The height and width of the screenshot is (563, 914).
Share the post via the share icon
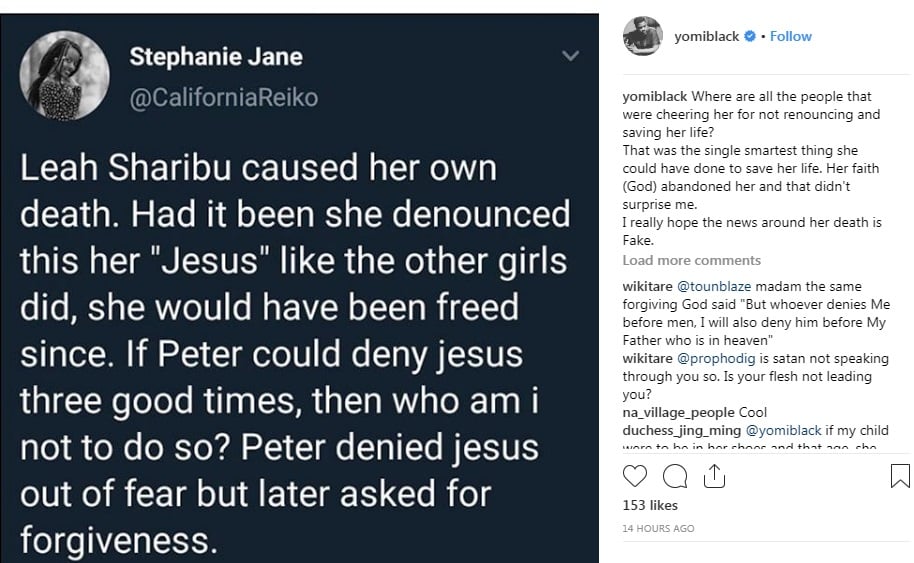pos(713,476)
